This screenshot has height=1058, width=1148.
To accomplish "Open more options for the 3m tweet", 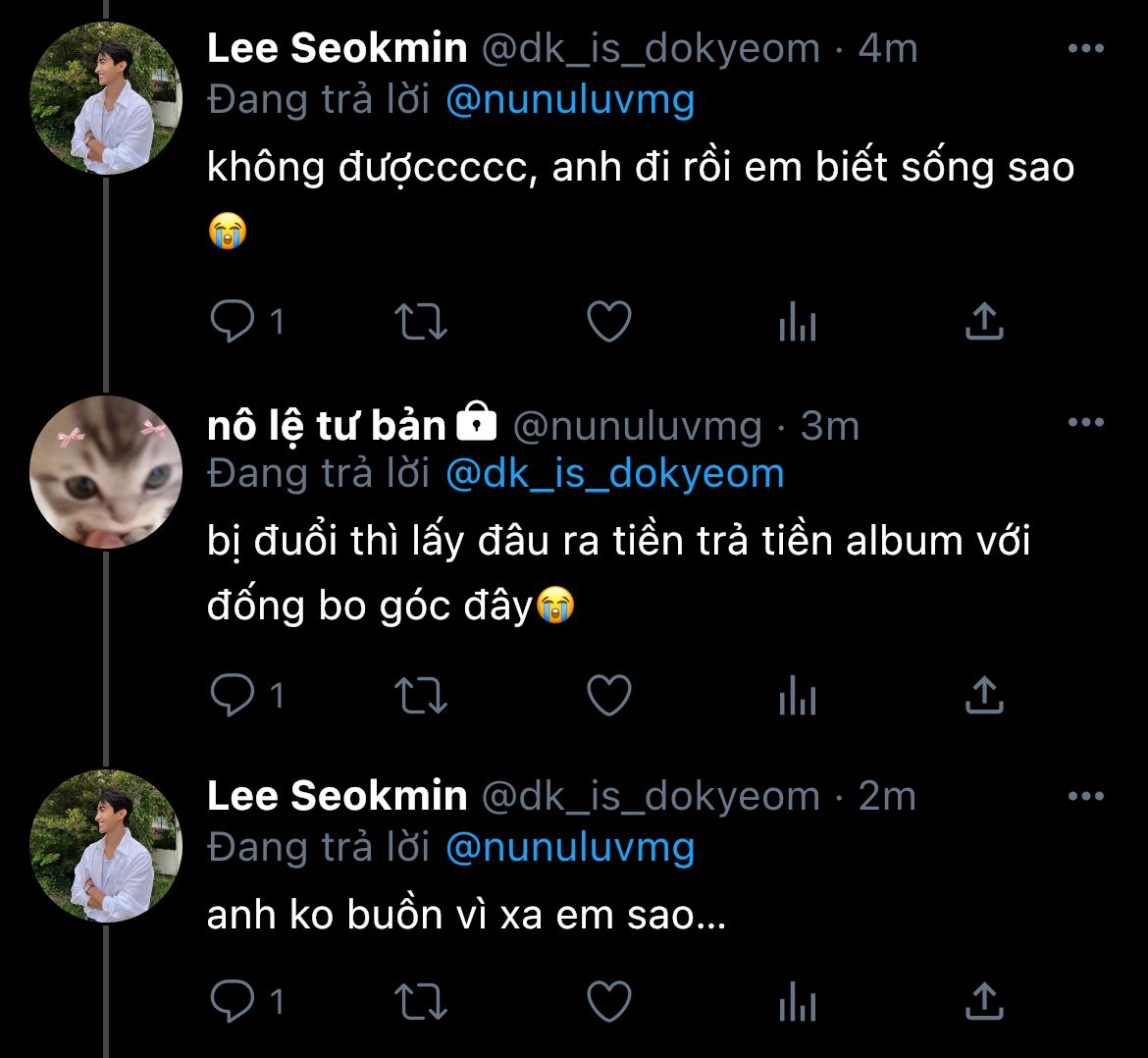I will 1085,423.
